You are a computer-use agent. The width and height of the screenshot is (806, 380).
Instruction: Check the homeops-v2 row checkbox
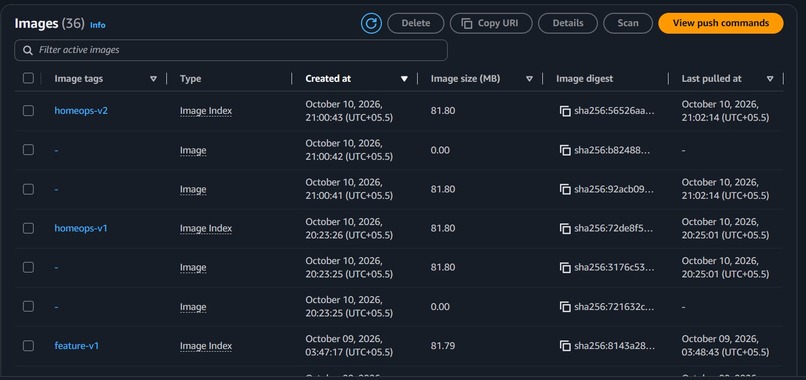pyautogui.click(x=28, y=111)
